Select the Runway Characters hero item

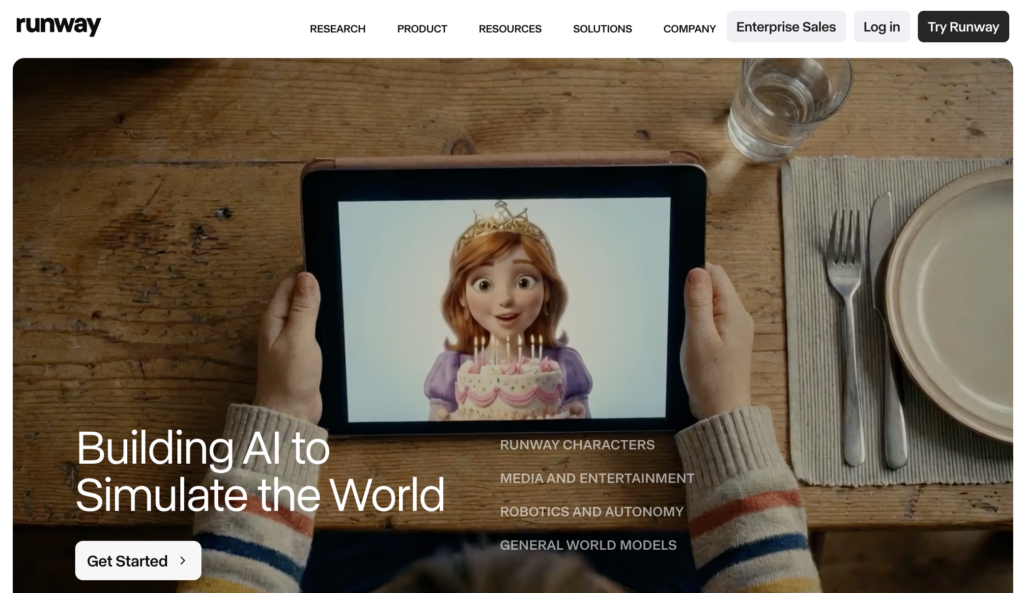click(x=577, y=445)
